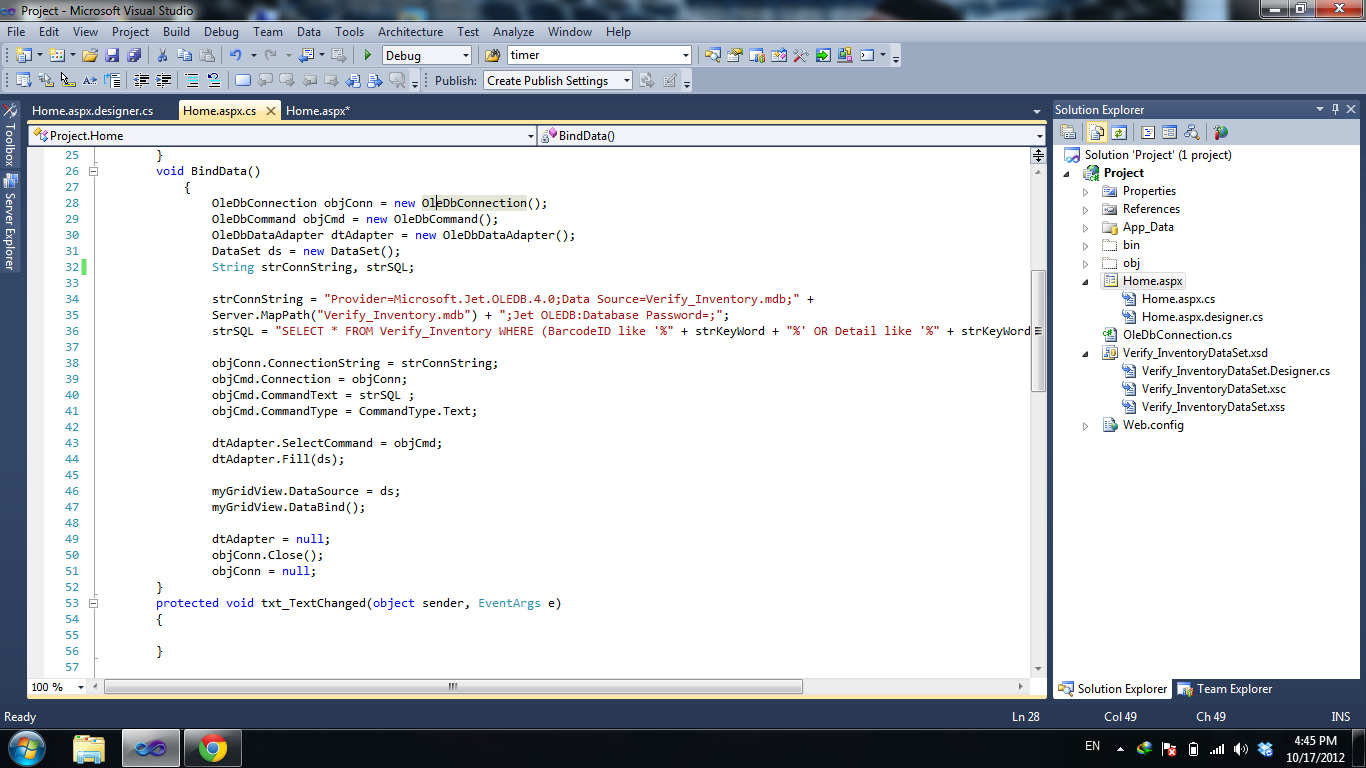Open the Build menu
The width and height of the screenshot is (1366, 768).
(x=176, y=32)
